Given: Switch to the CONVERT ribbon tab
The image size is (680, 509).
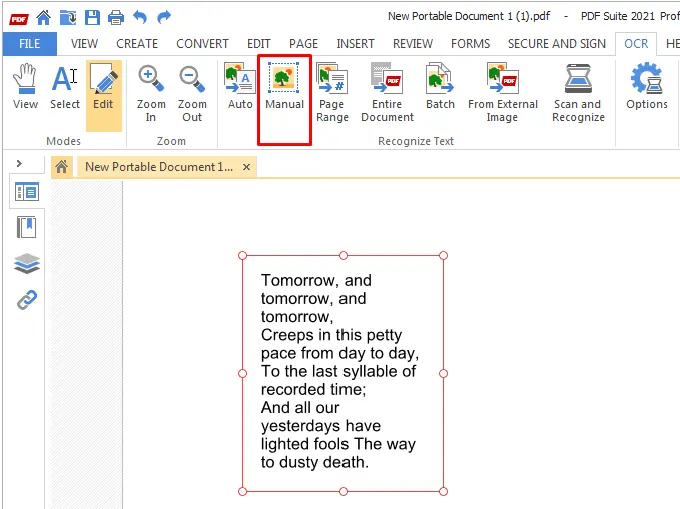Looking at the screenshot, I should (x=202, y=44).
